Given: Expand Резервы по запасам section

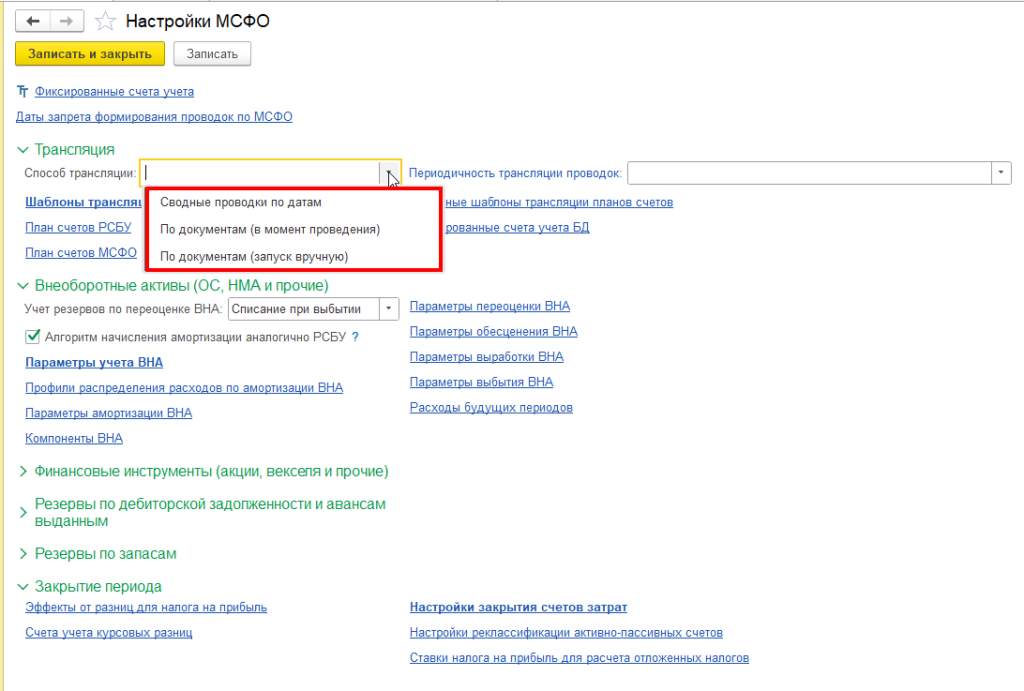Looking at the screenshot, I should point(22,553).
